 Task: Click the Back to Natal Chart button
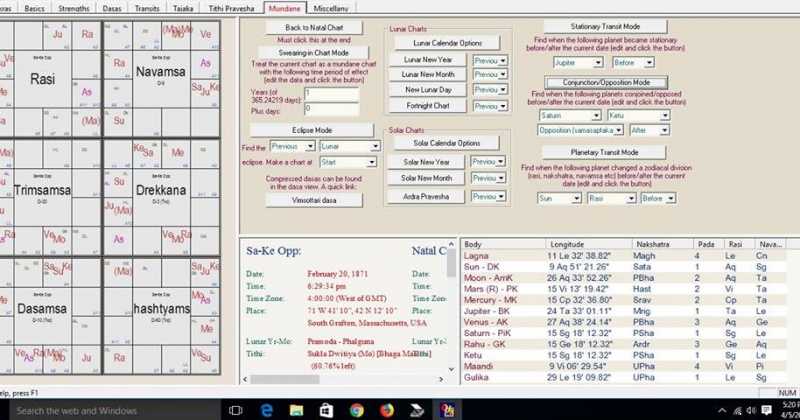pyautogui.click(x=306, y=27)
